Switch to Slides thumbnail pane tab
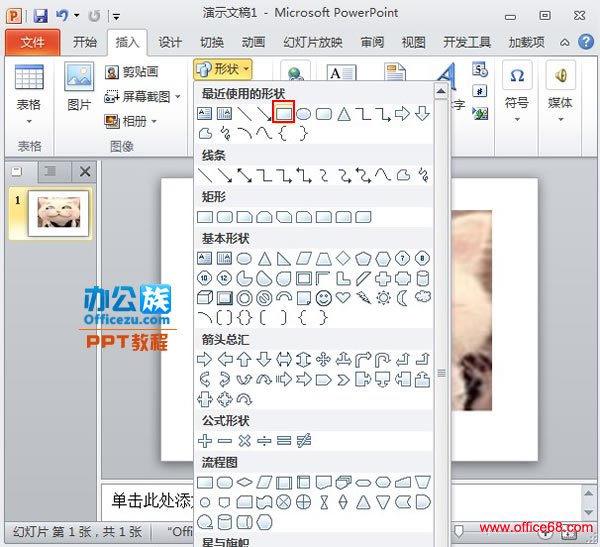This screenshot has width=600, height=547. click(x=17, y=171)
